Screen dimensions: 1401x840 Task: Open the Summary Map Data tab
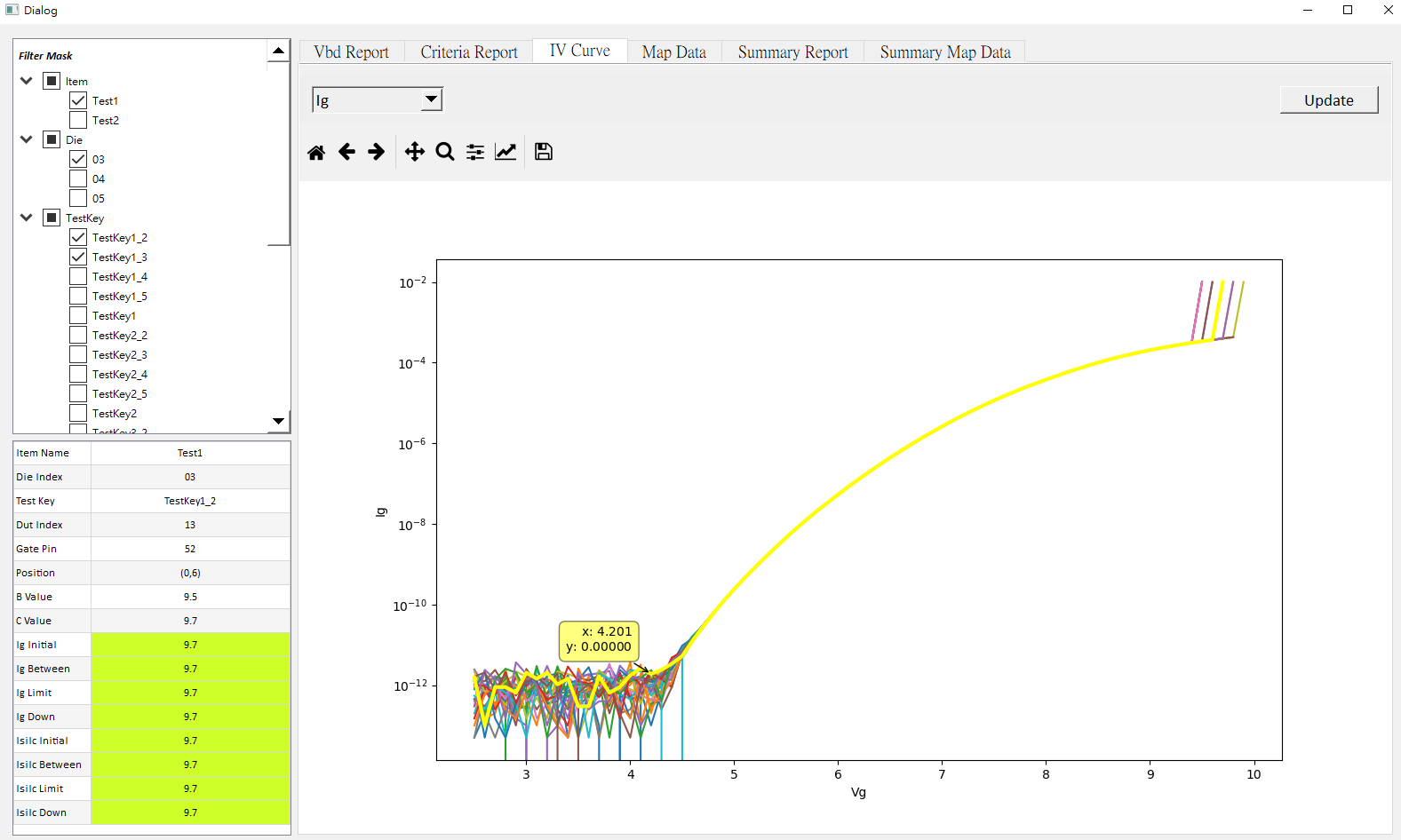(945, 52)
